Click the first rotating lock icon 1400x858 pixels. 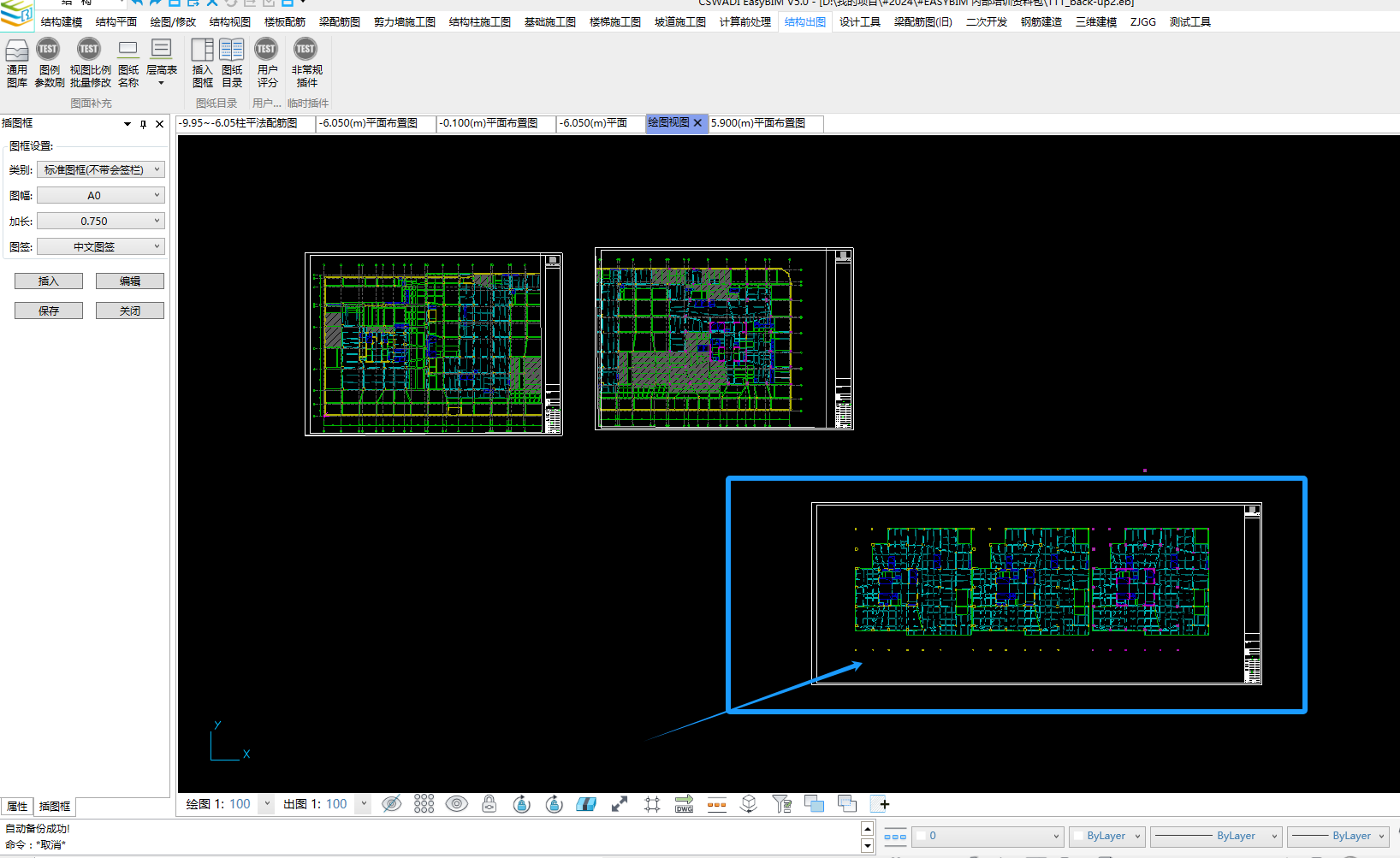tap(522, 804)
